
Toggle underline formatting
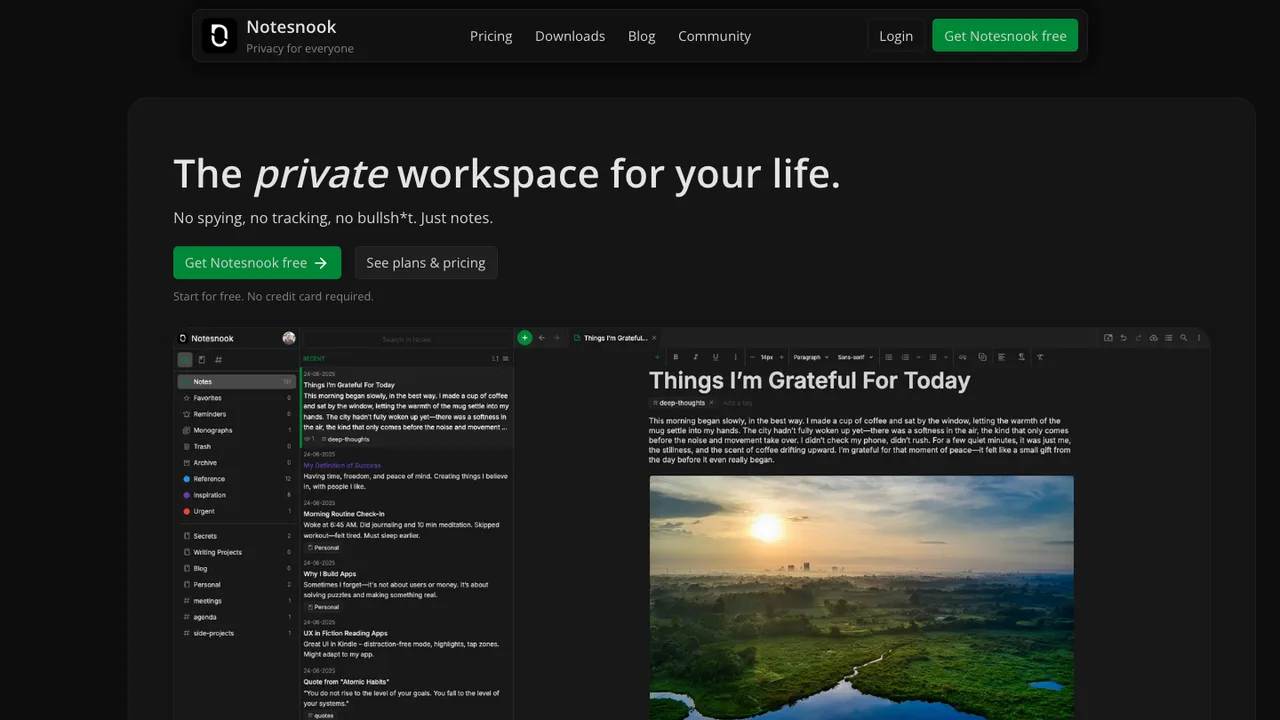tap(716, 357)
